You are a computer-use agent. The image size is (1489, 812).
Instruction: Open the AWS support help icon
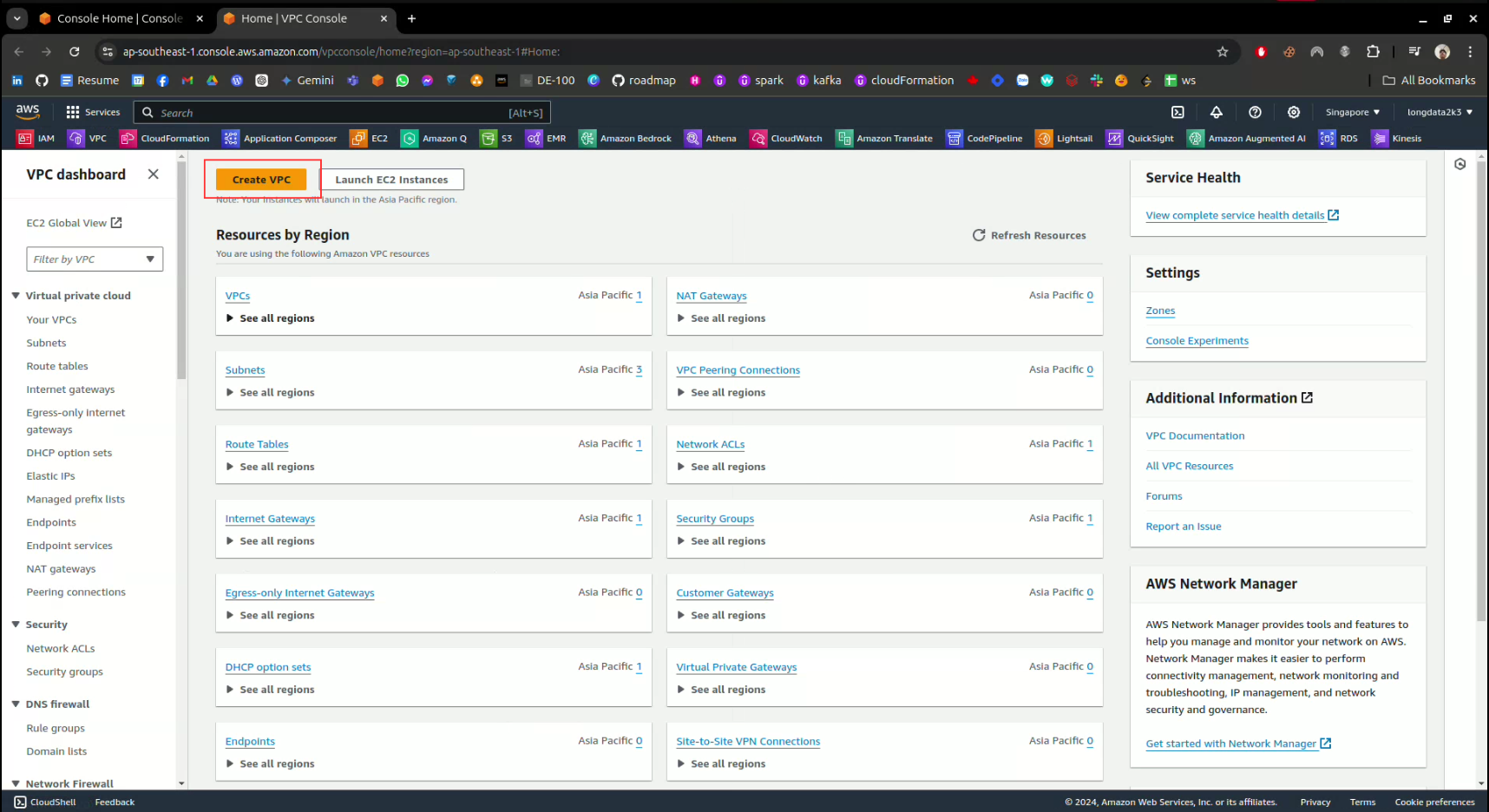(1255, 112)
